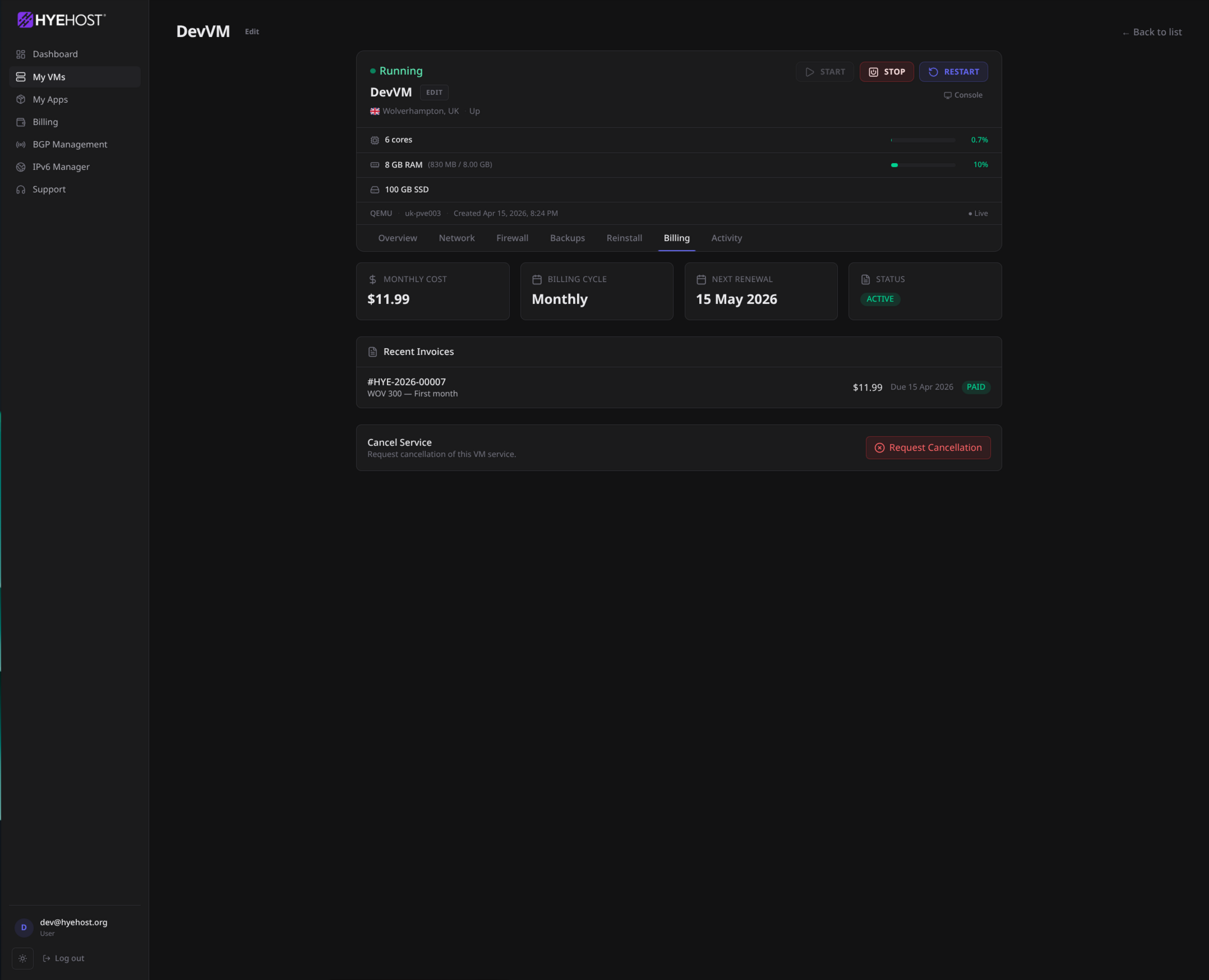The width and height of the screenshot is (1209, 980).
Task: Click the HyeHost logo
Action: 61,20
